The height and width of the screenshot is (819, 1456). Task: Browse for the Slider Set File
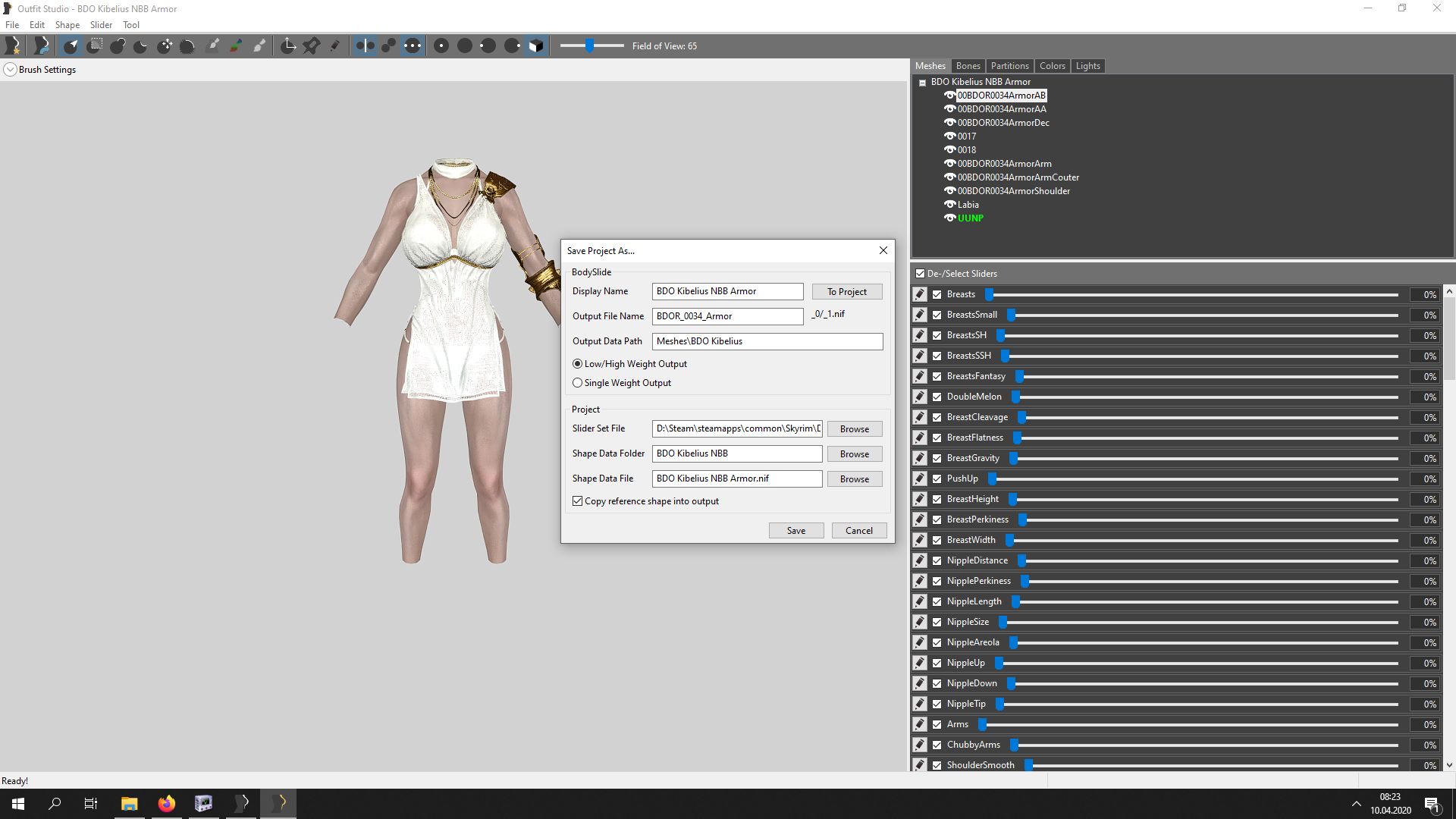855,429
